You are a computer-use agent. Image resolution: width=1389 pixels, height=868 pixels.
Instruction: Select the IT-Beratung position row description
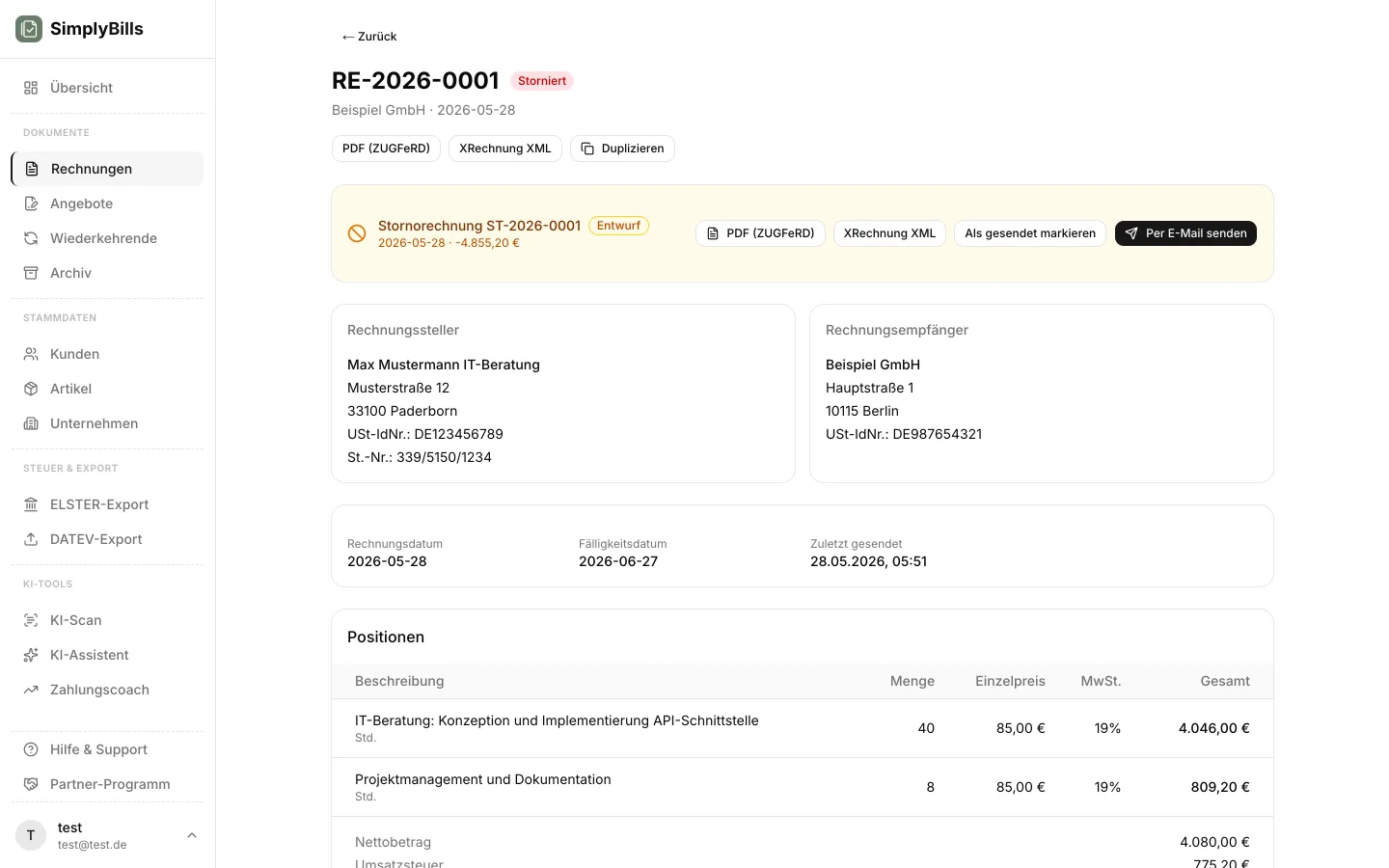click(x=557, y=720)
